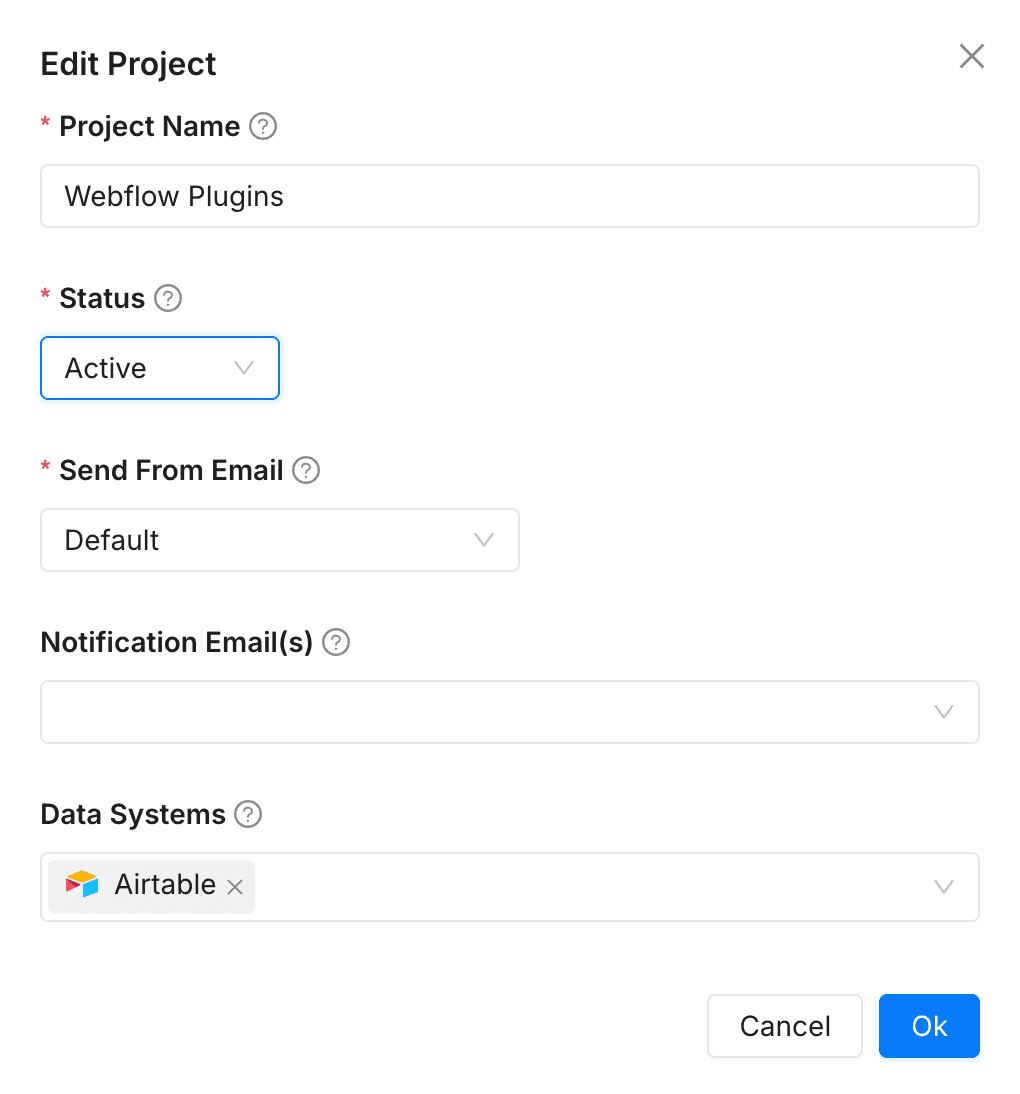Click the Data Systems help icon

248,815
